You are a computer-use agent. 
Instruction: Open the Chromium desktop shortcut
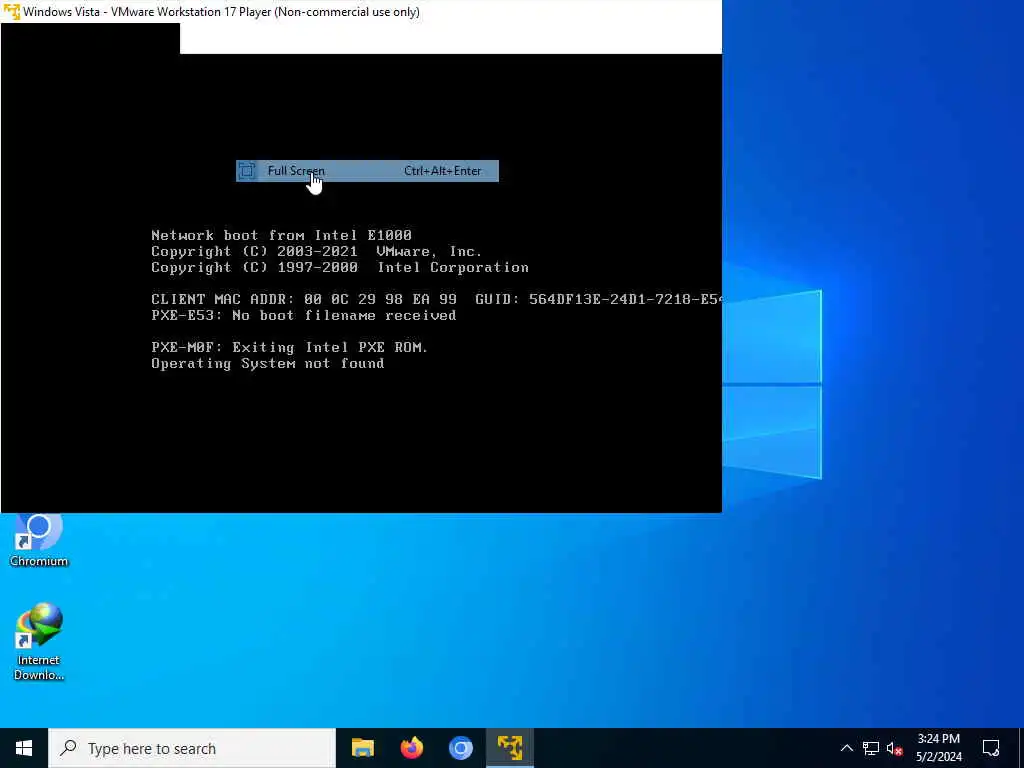coord(39,541)
